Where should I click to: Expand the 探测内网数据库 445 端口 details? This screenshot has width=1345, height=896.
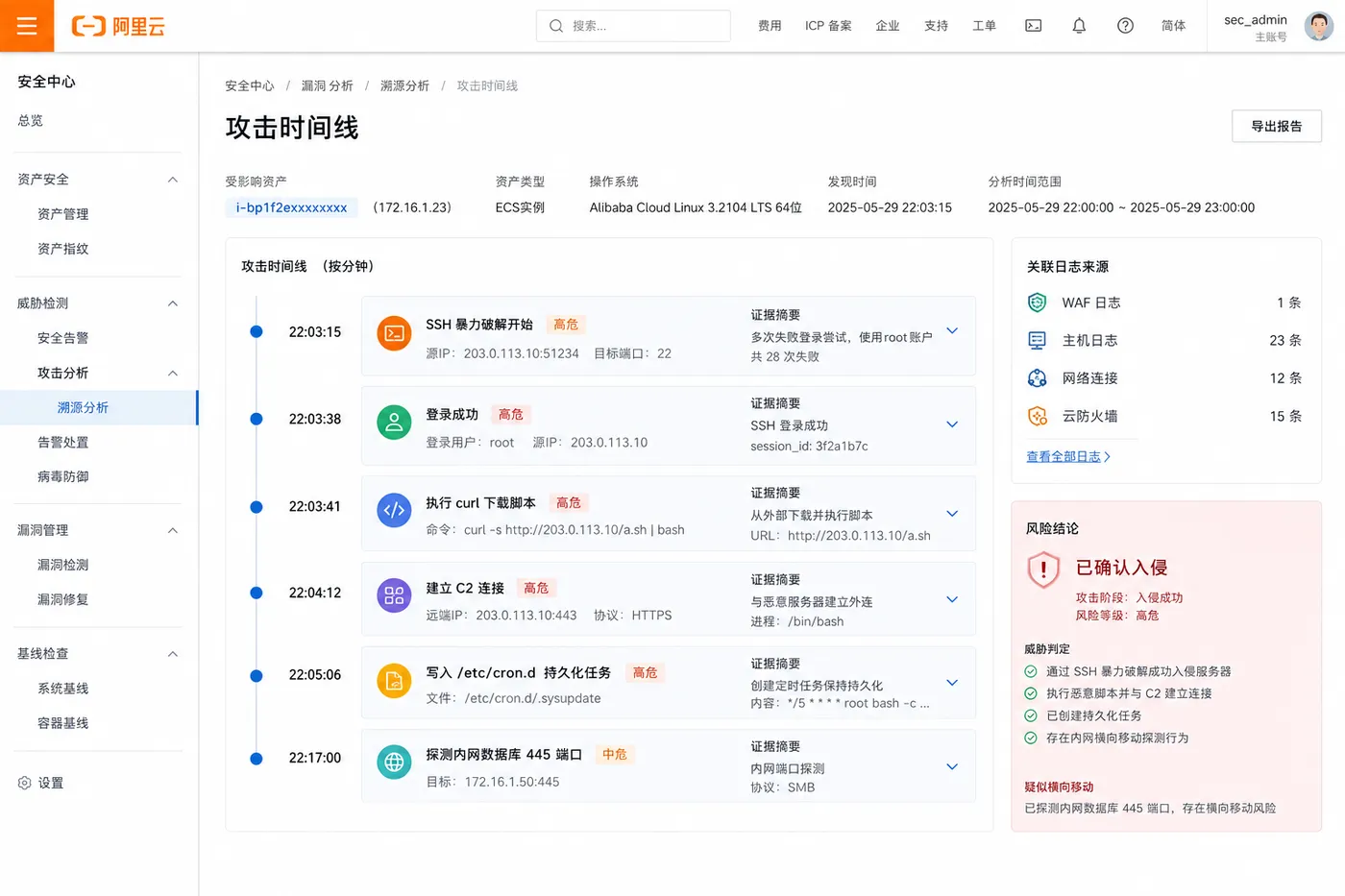coord(952,766)
